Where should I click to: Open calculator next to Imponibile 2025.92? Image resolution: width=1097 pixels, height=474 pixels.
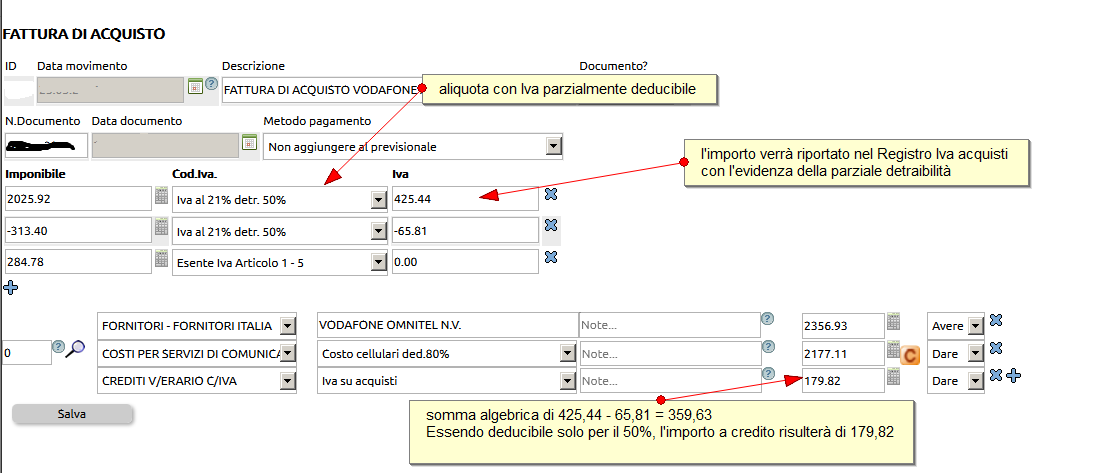(162, 195)
